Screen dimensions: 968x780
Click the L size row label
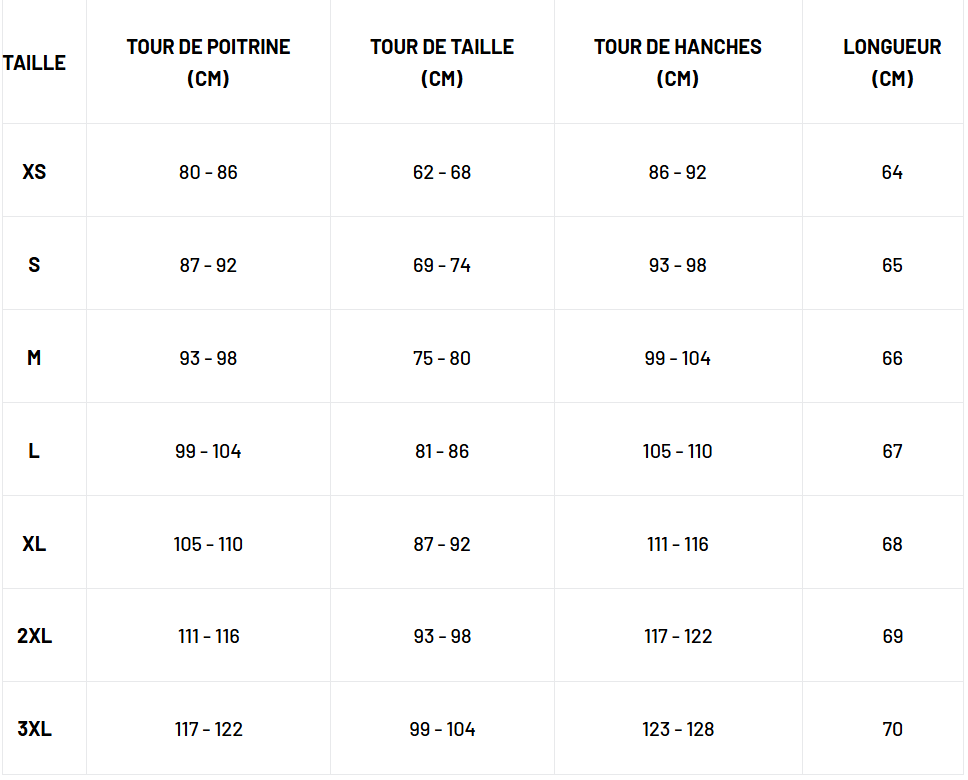click(x=34, y=451)
